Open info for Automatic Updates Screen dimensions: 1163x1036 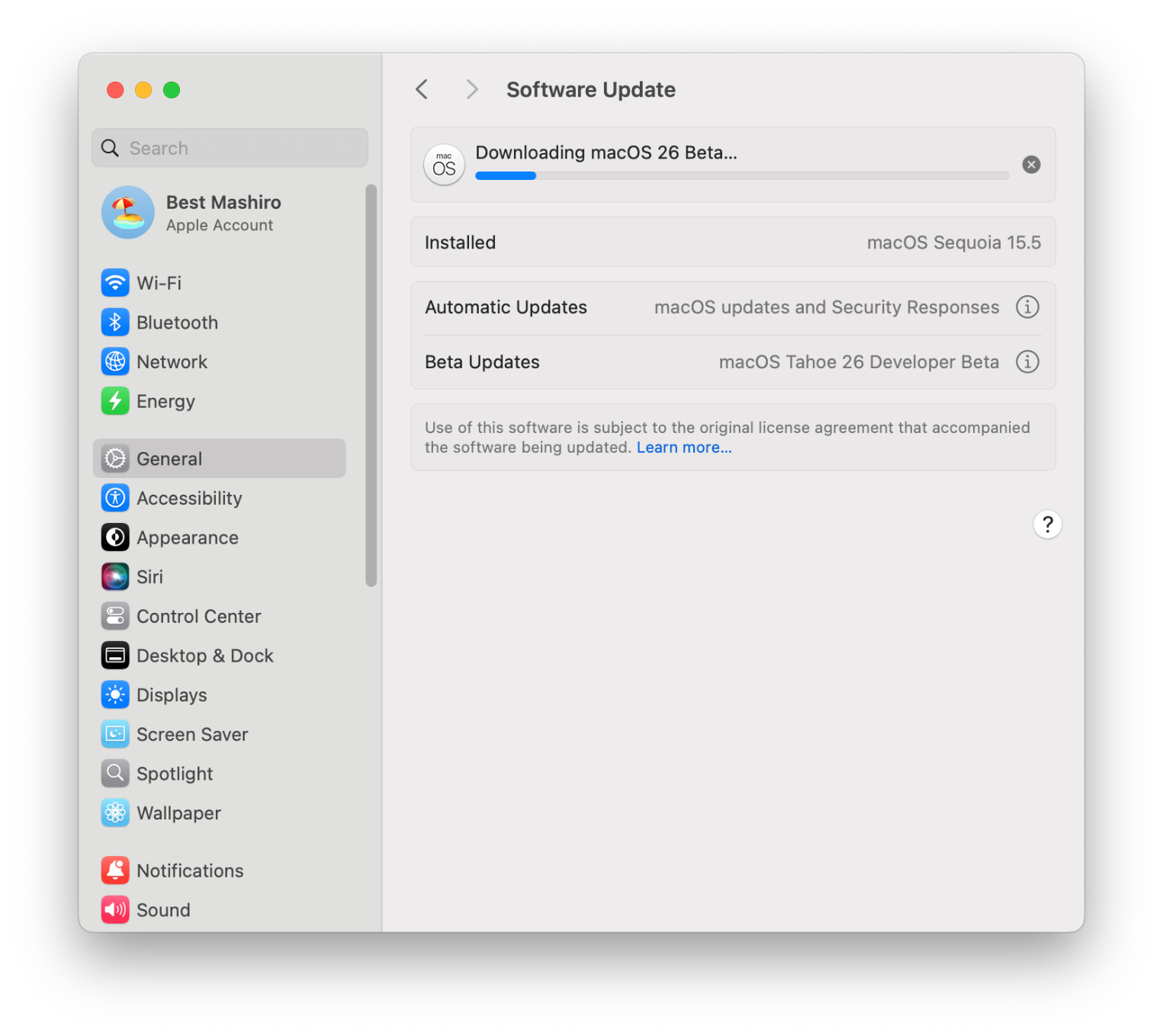point(1027,307)
